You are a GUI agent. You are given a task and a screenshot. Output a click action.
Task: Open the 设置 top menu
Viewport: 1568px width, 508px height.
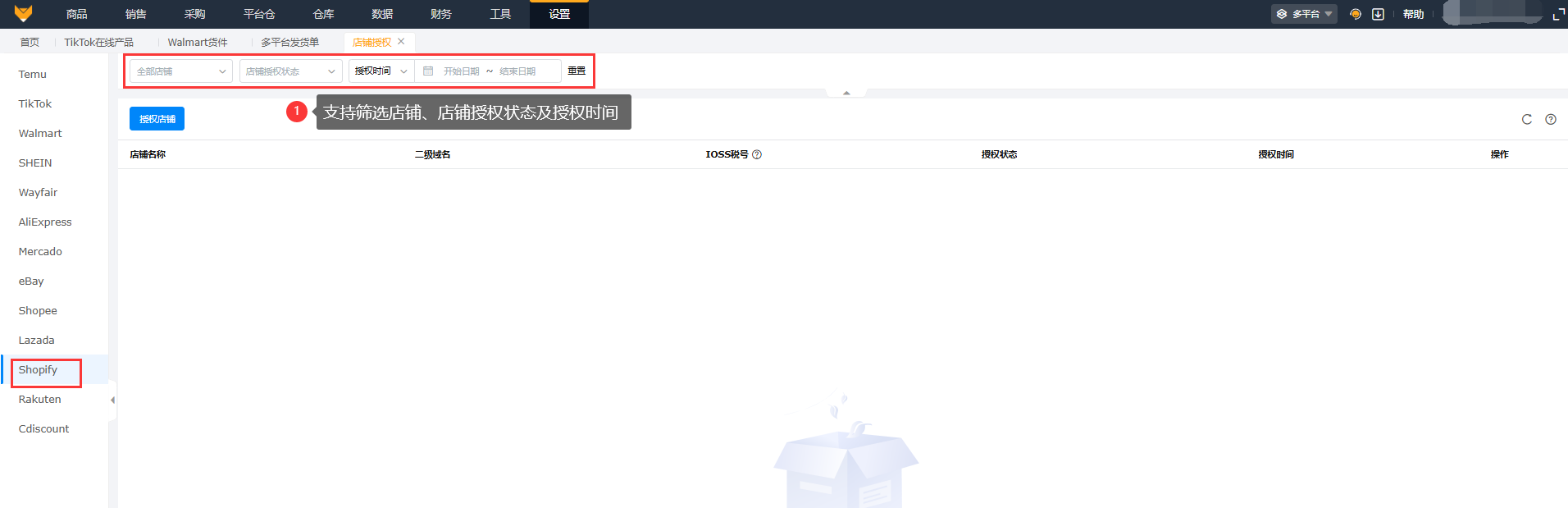559,14
